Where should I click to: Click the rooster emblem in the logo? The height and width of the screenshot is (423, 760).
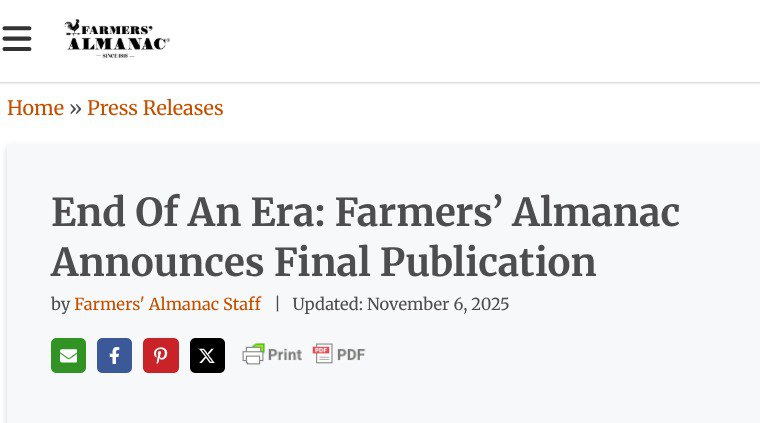[74, 27]
